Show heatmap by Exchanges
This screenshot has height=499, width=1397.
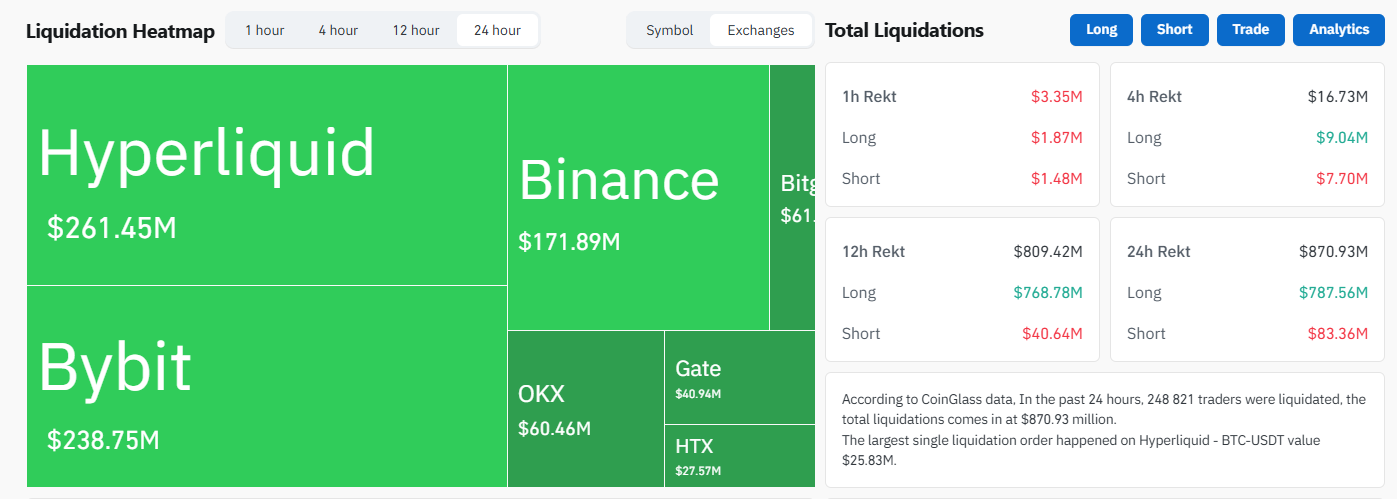[x=761, y=30]
